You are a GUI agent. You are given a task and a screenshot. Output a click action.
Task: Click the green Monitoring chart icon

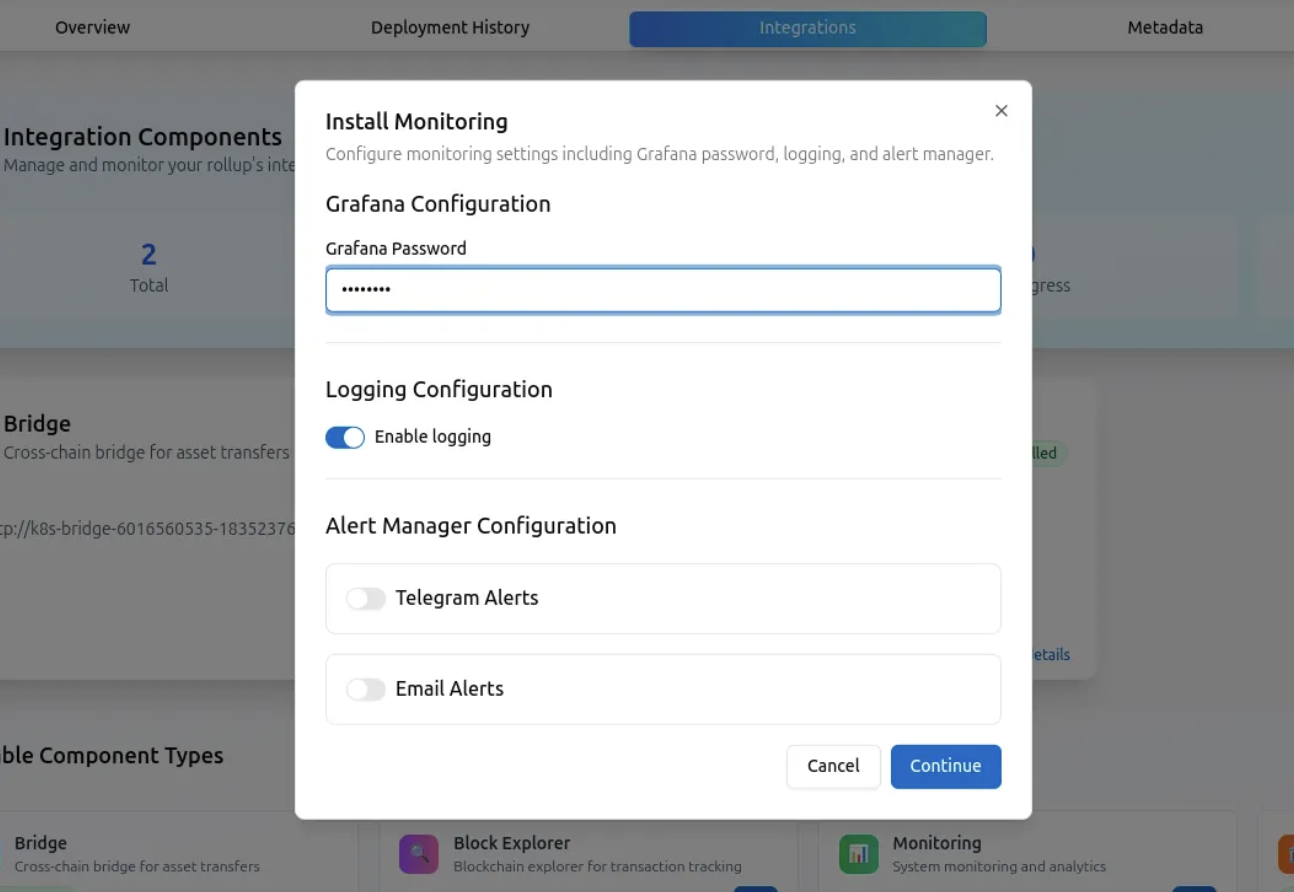click(858, 854)
